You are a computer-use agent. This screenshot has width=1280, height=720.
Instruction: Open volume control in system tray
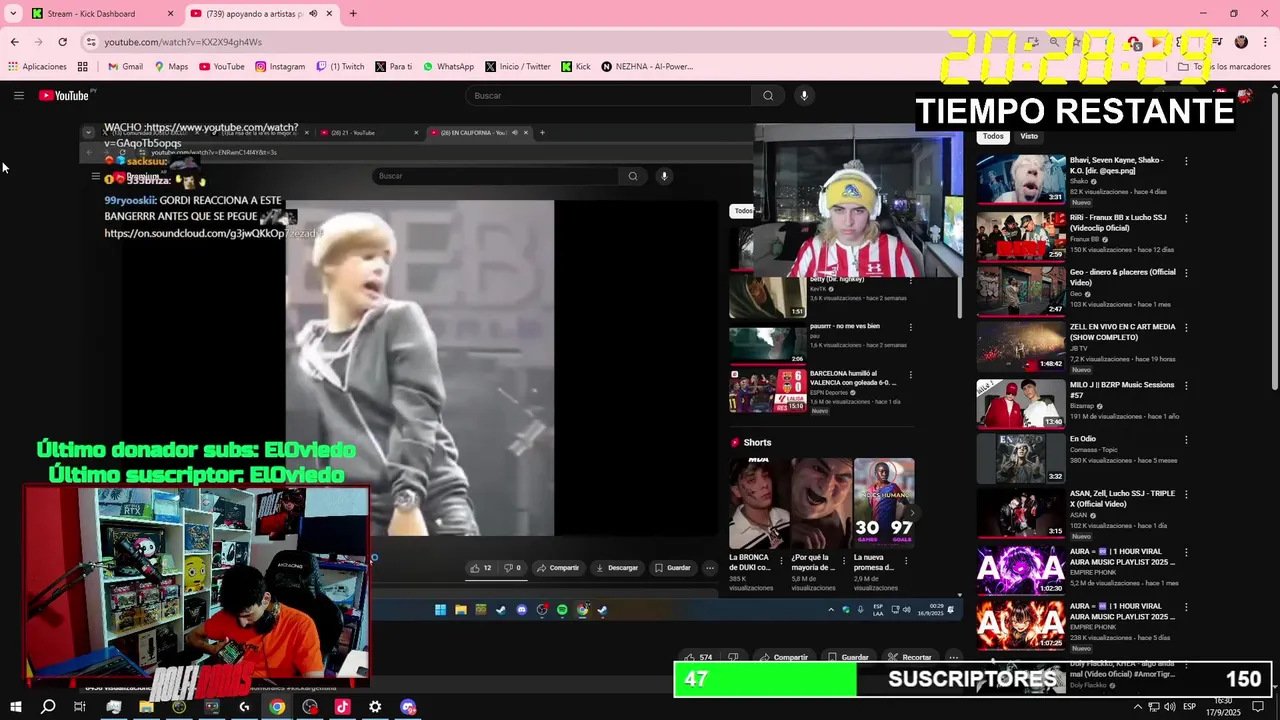pos(1169,707)
